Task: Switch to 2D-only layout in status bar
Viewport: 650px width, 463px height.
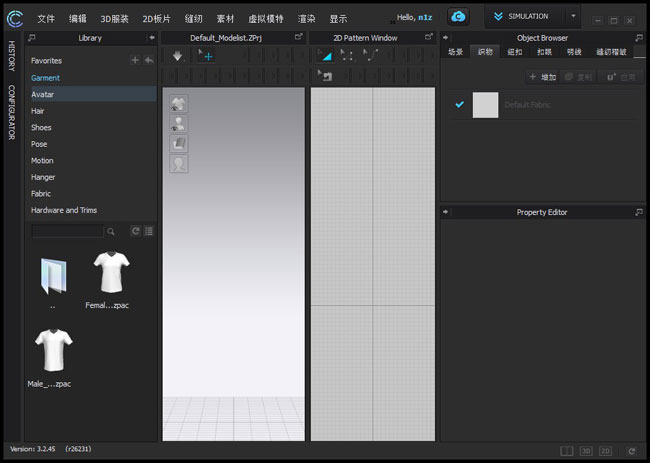Action: 605,451
